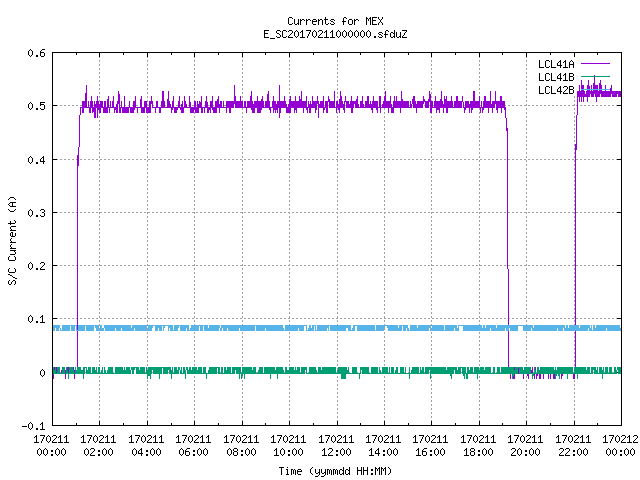The width and height of the screenshot is (640, 480).
Task: Click the y-axis tick value 0.4
Action: [x=36, y=160]
